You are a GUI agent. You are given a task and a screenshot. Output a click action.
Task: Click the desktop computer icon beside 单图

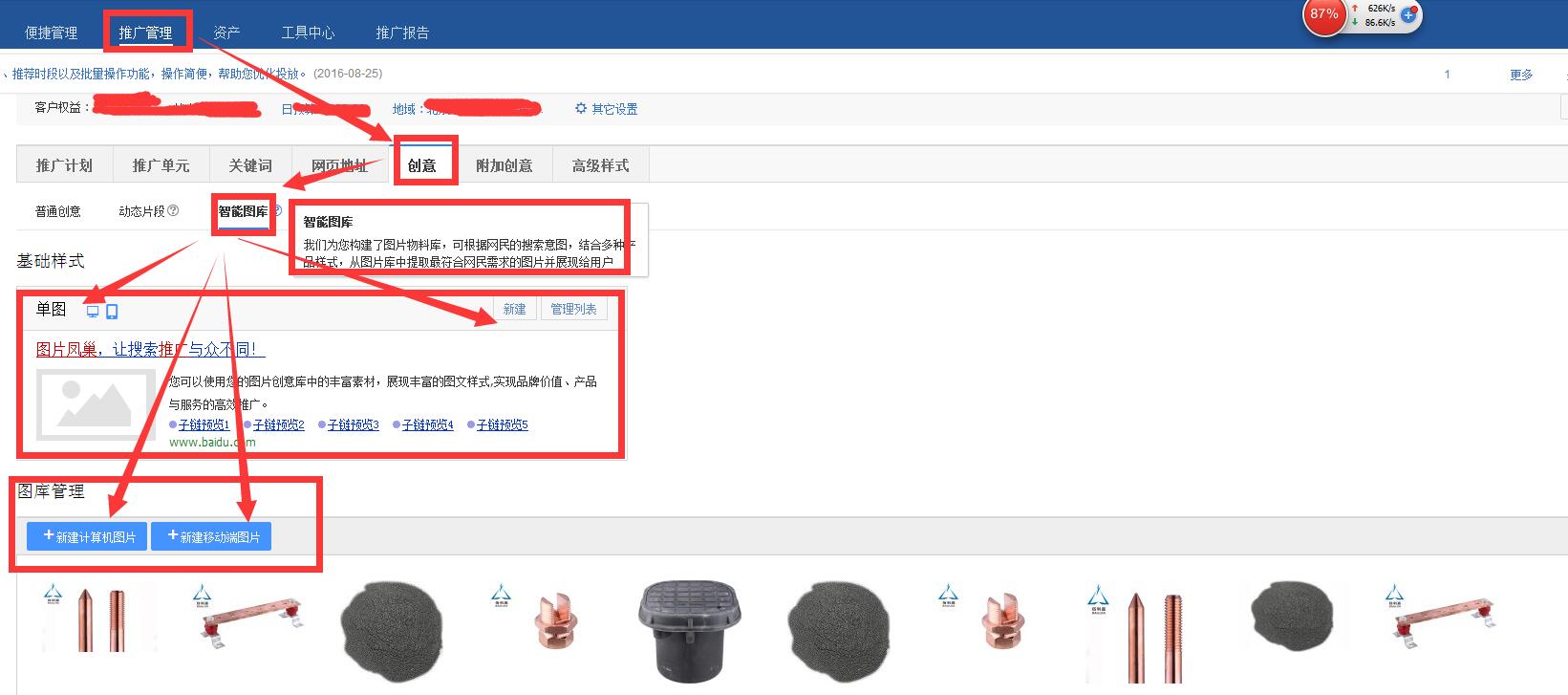point(93,312)
